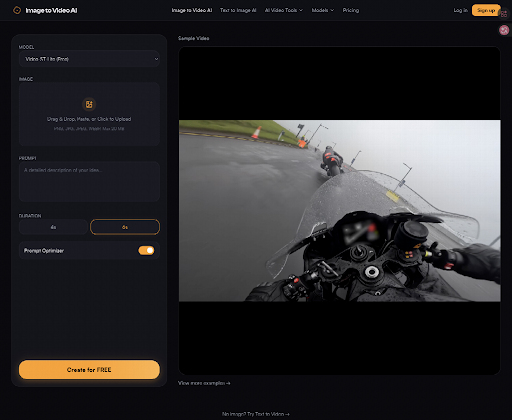Click the drag and drop image upload area
This screenshot has width=512, height=420.
click(89, 114)
